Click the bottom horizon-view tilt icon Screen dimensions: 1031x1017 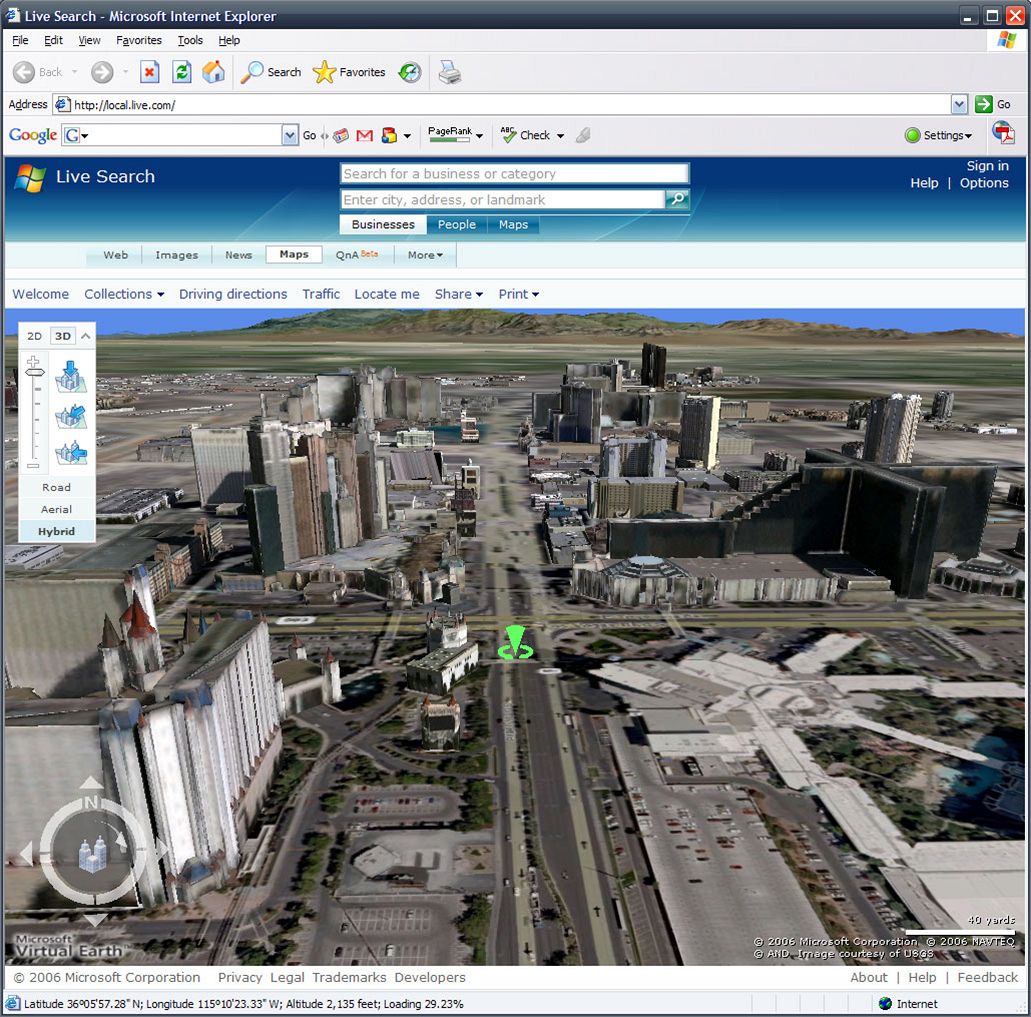(72, 453)
